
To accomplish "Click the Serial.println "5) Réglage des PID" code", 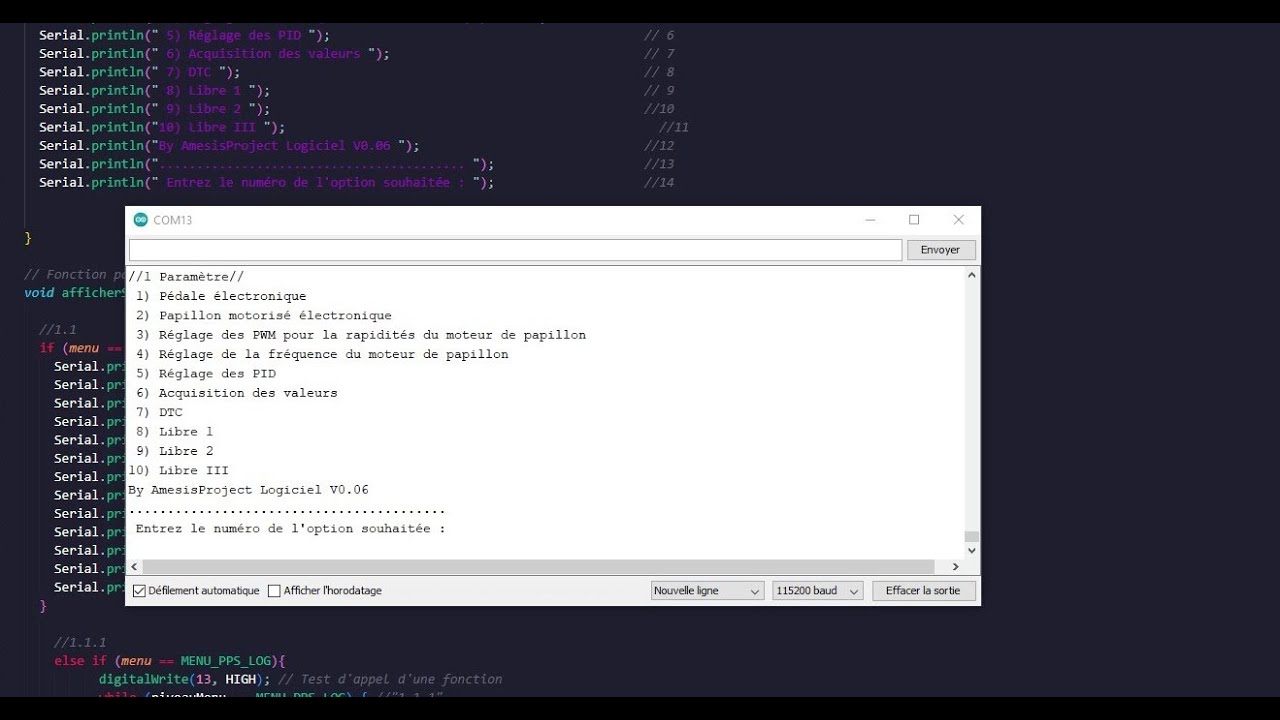I will point(185,35).
